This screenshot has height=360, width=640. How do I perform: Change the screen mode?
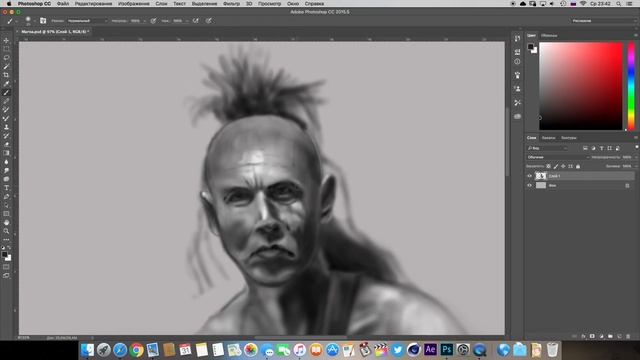coord(6,276)
